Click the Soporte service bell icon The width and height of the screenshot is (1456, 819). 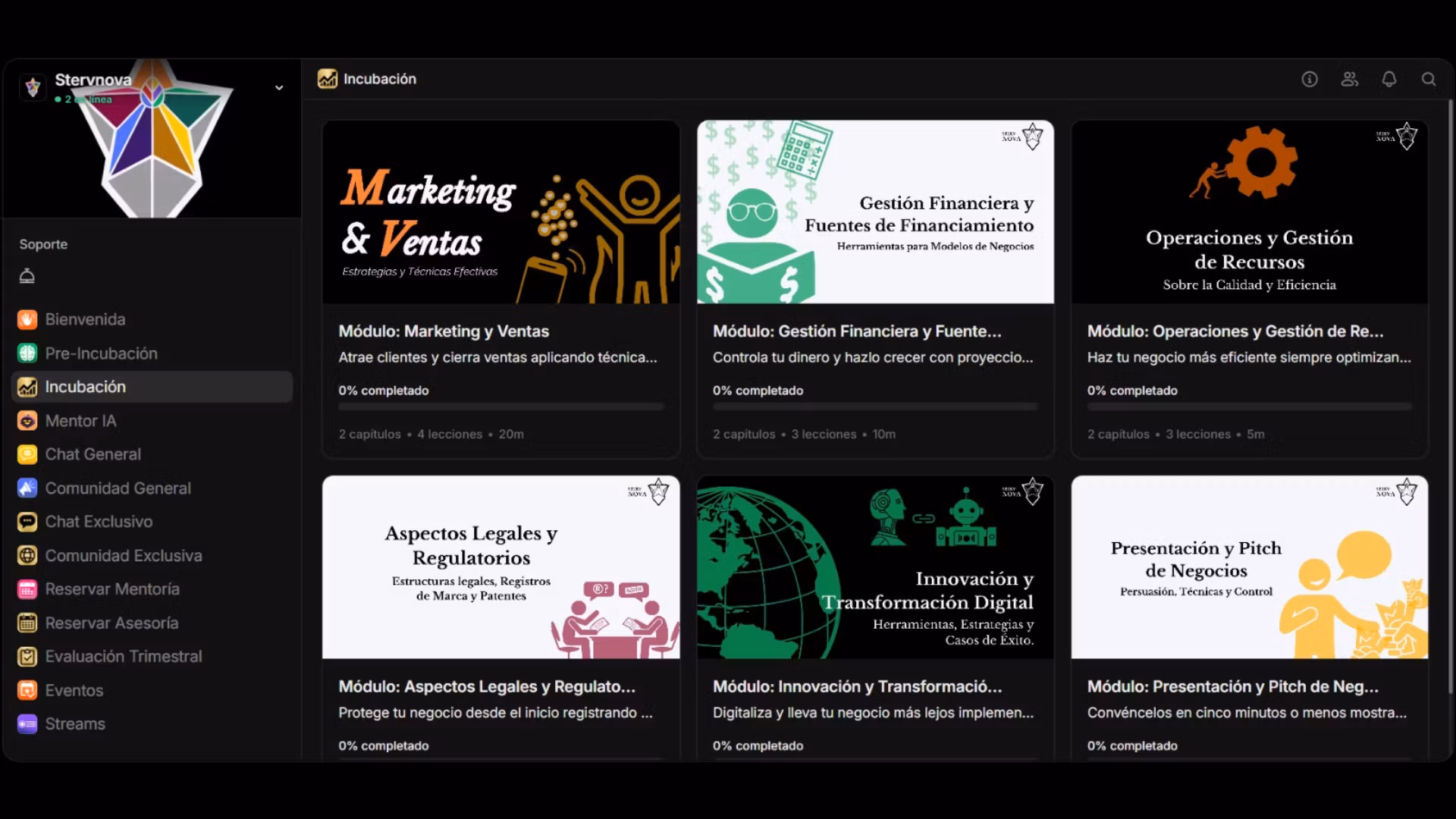(27, 276)
